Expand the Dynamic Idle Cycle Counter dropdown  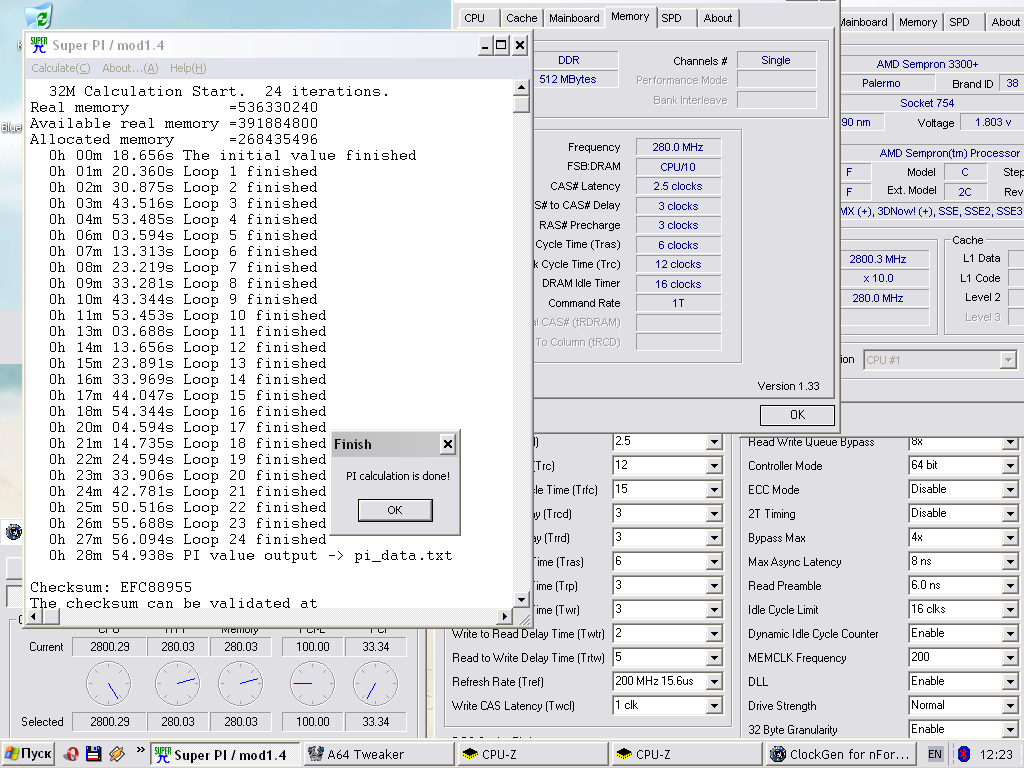[x=1010, y=634]
